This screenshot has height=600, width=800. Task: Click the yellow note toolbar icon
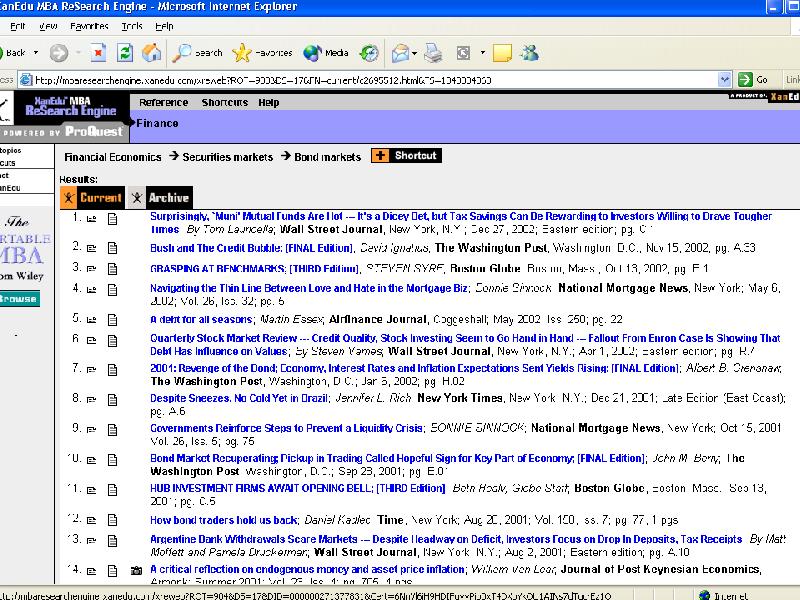pyautogui.click(x=502, y=53)
